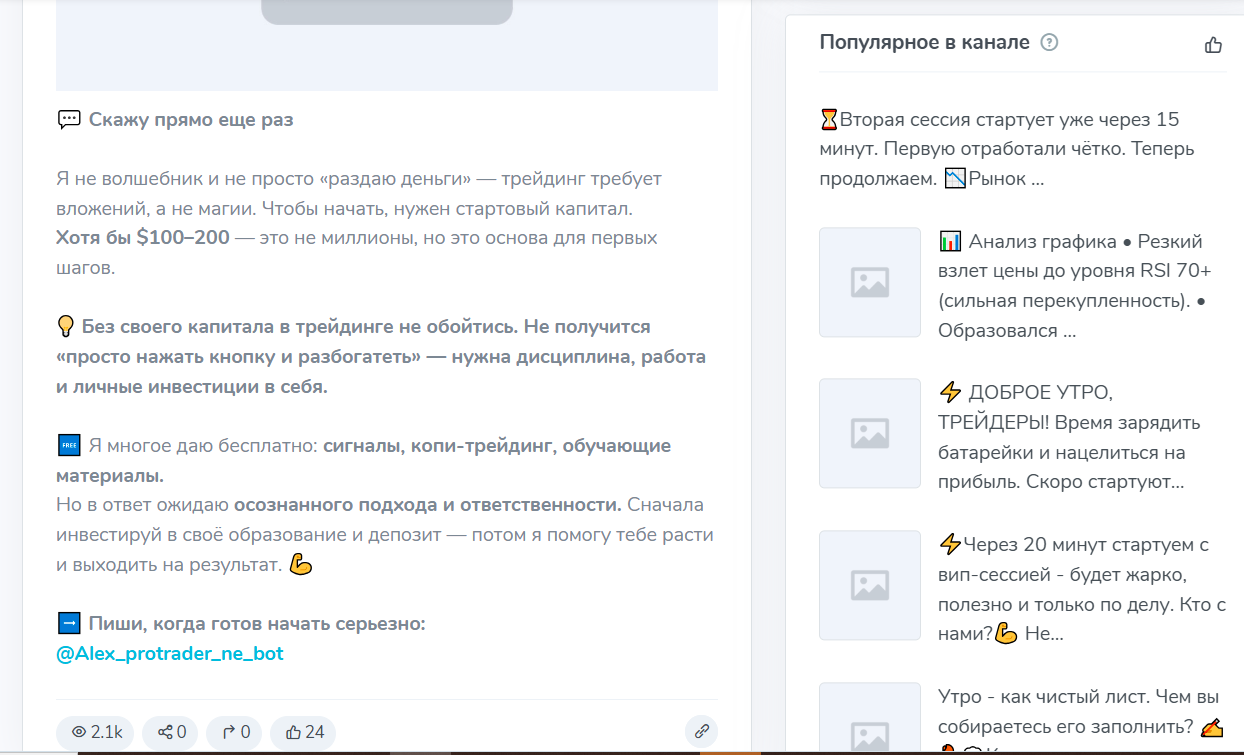Click the share icon under the post

click(169, 732)
